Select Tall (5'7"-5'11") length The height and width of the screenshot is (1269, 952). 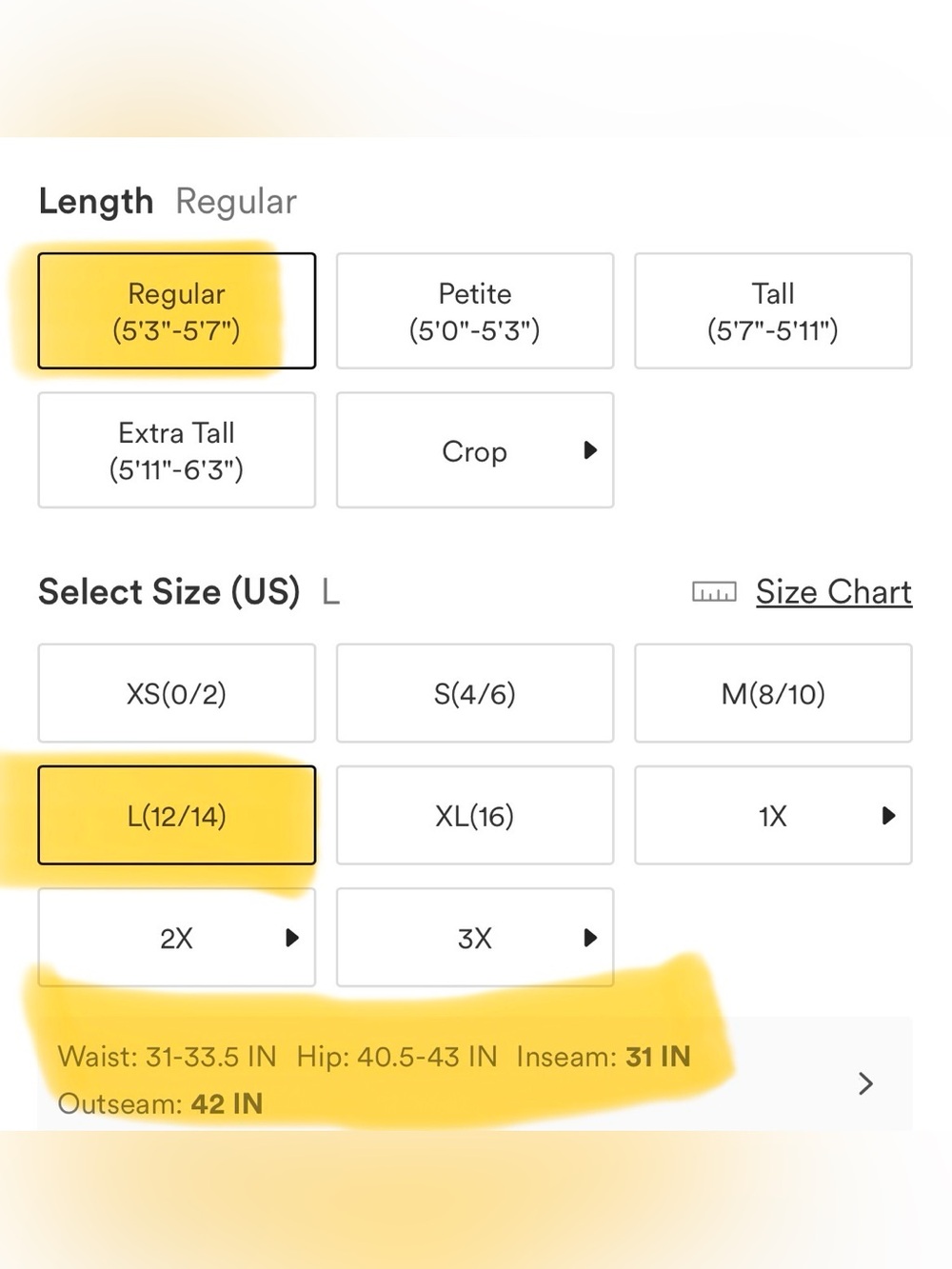(773, 310)
